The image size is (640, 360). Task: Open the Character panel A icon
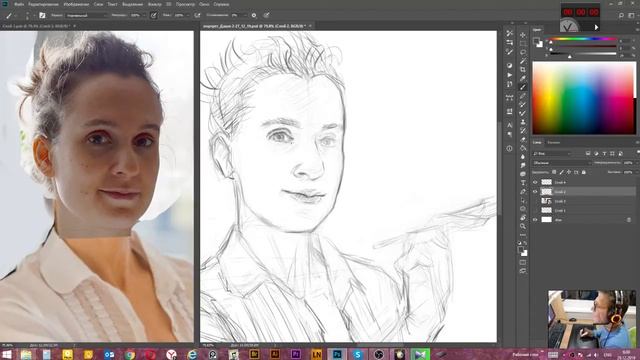click(x=509, y=125)
